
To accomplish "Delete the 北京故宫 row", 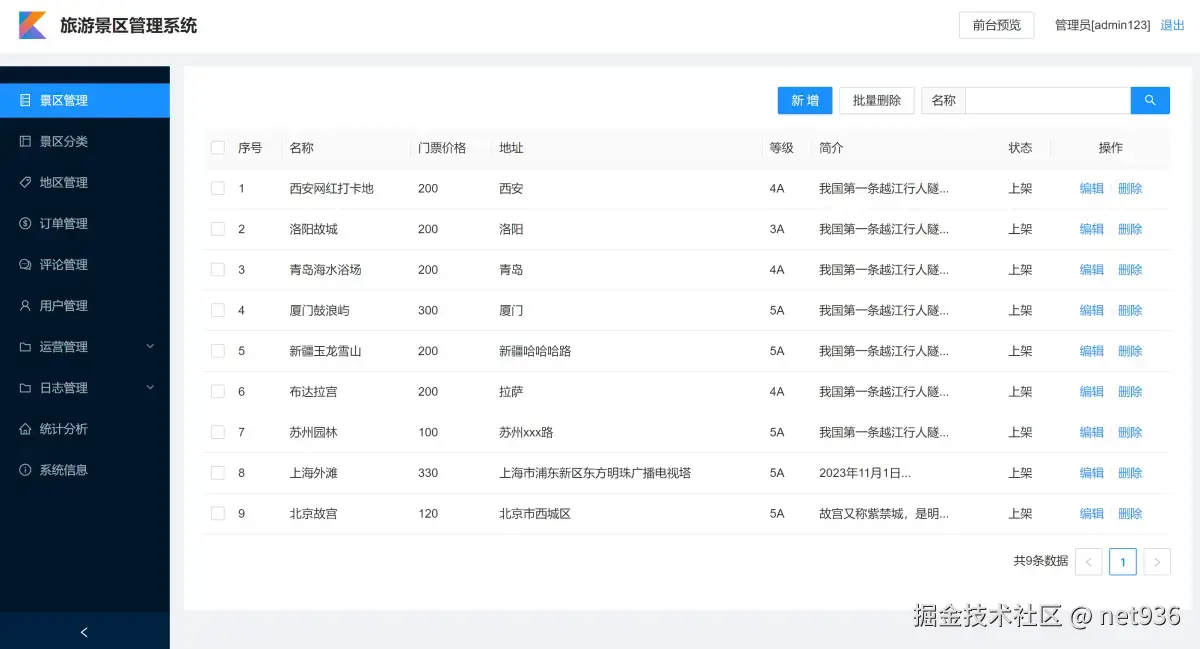I will pos(1130,513).
